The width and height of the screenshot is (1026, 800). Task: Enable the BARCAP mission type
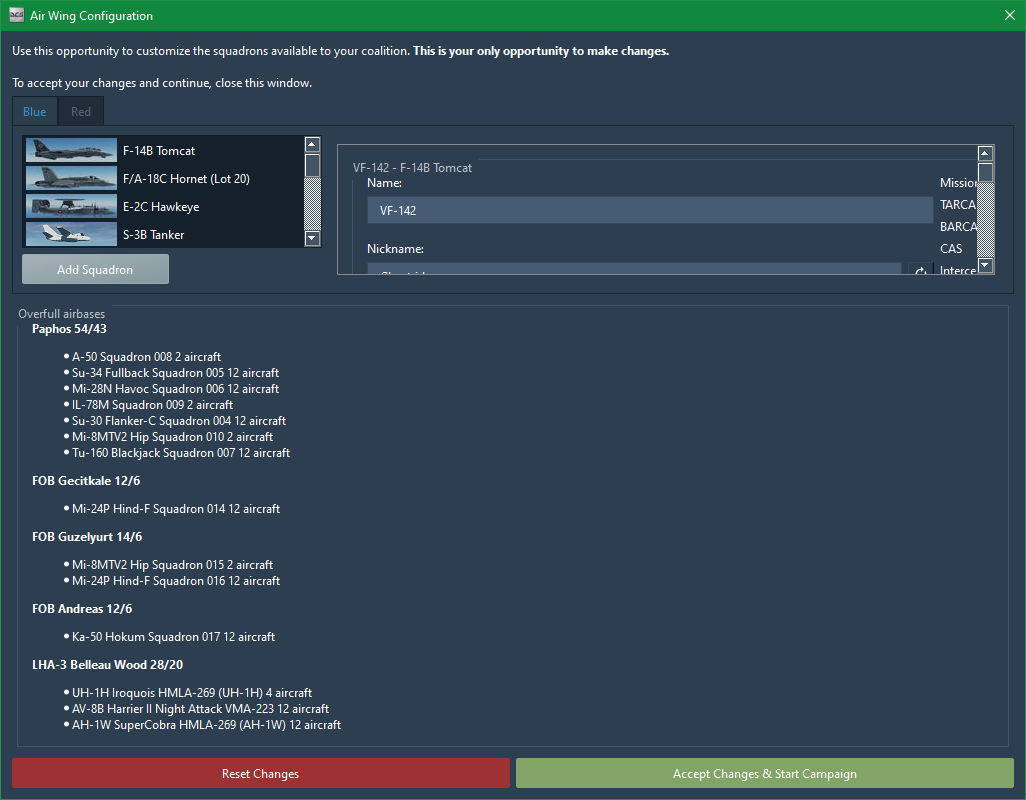959,226
